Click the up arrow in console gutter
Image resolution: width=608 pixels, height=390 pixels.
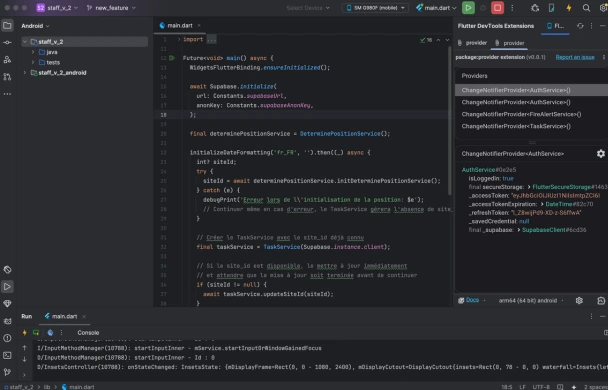click(24, 348)
